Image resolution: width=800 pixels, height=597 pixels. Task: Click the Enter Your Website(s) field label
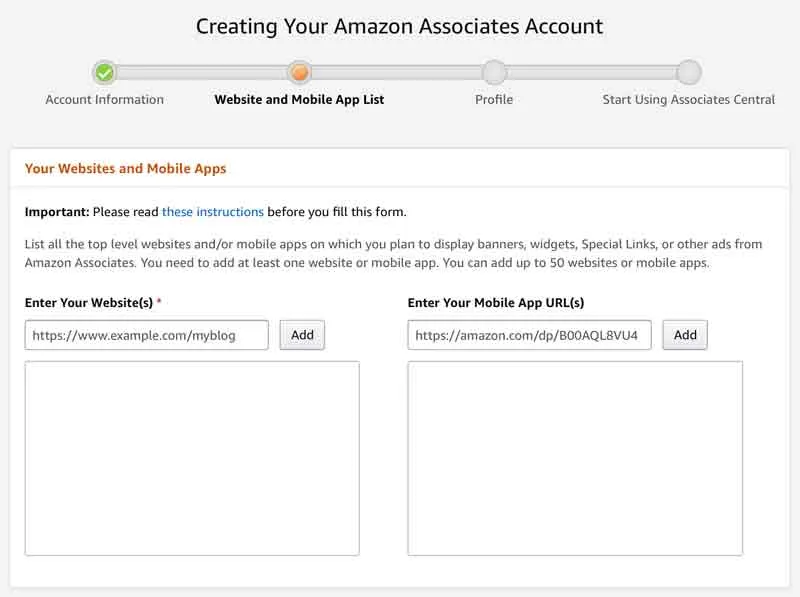(89, 302)
